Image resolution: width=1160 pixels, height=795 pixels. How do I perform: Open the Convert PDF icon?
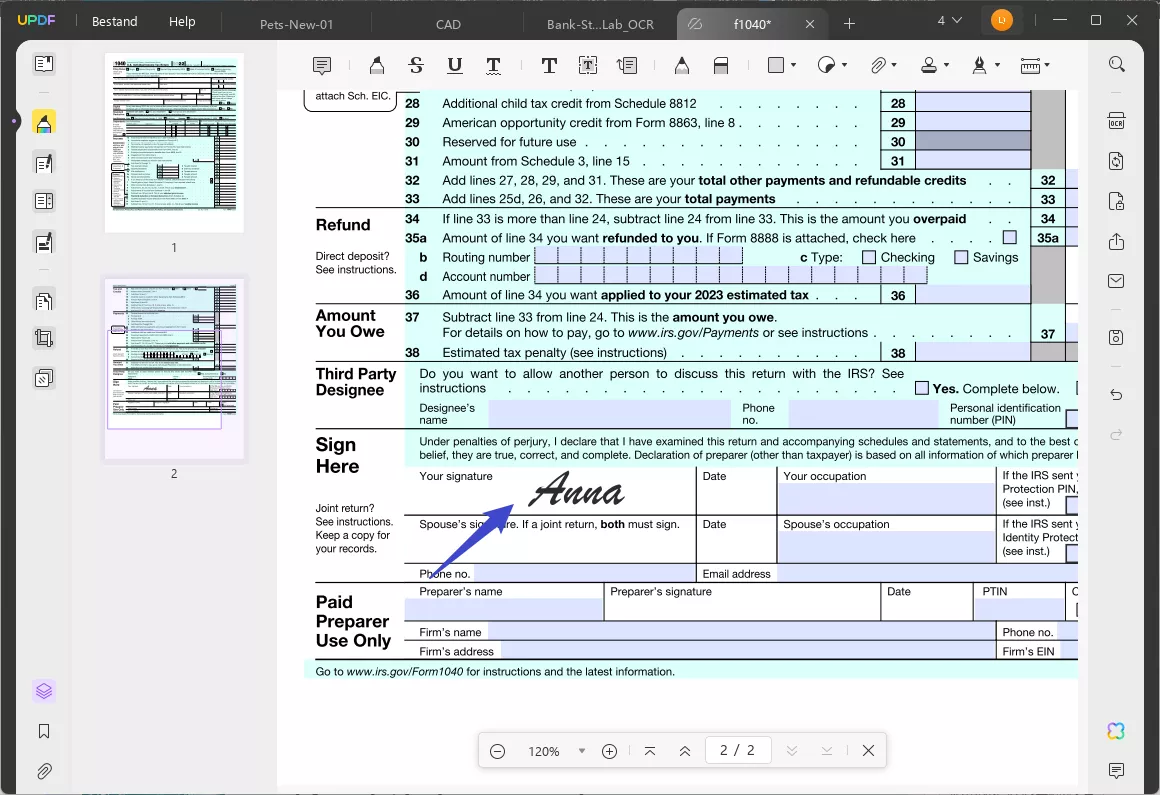pos(1116,160)
